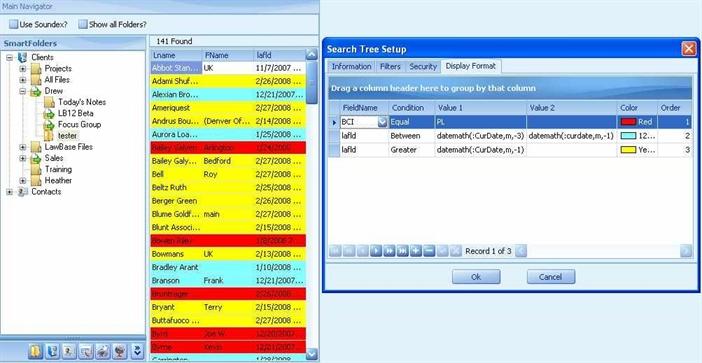Click the Clients tree icon
Viewport: 702px width, 363px height.
[22, 57]
